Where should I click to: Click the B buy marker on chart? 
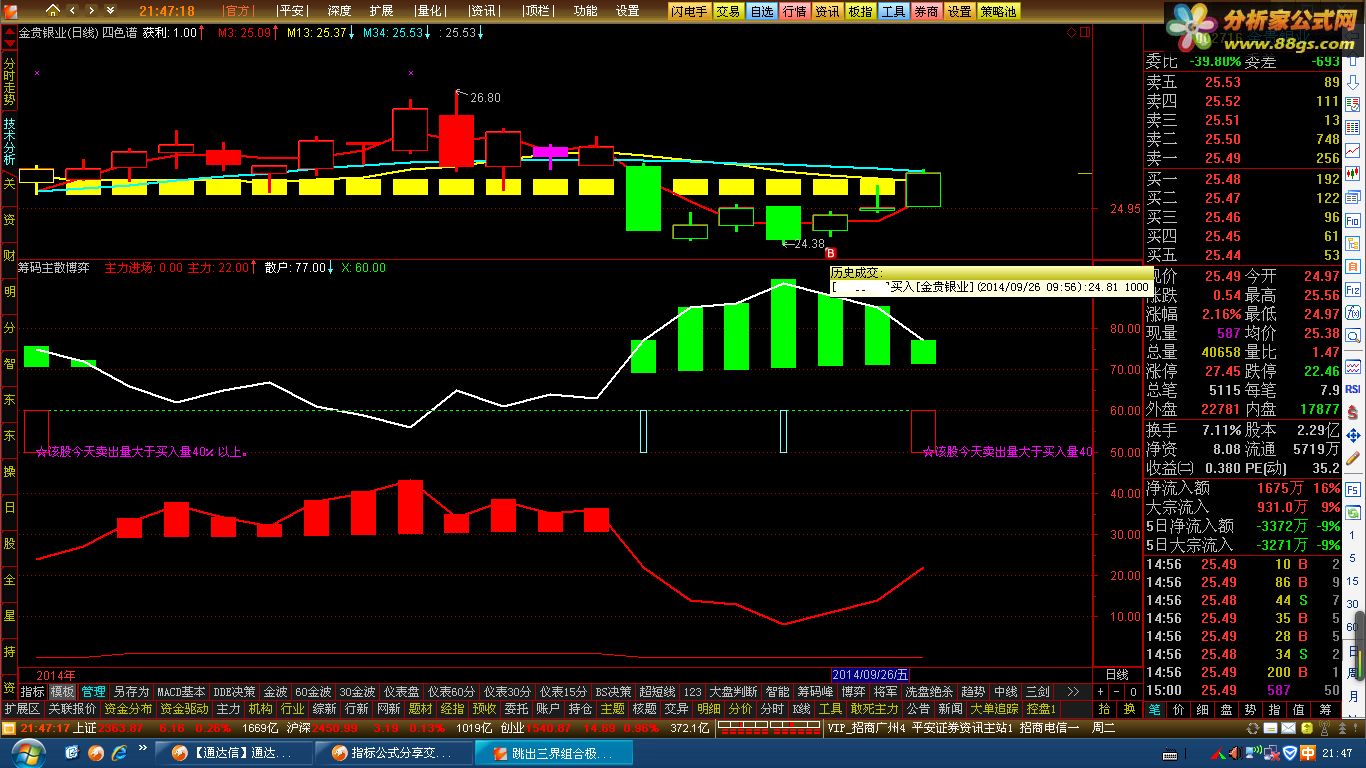tap(829, 253)
